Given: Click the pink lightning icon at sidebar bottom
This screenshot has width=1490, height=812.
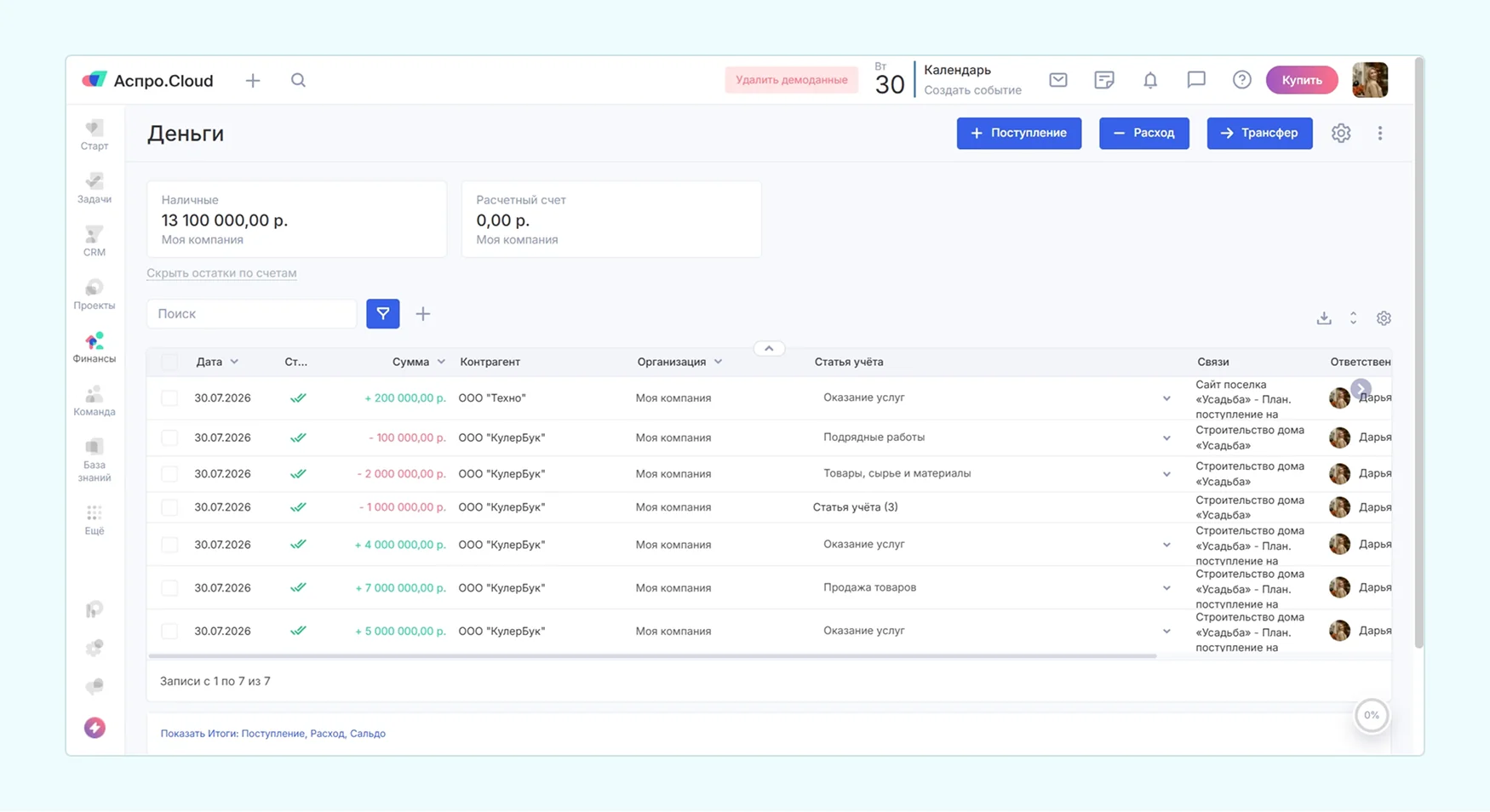Looking at the screenshot, I should [x=95, y=728].
